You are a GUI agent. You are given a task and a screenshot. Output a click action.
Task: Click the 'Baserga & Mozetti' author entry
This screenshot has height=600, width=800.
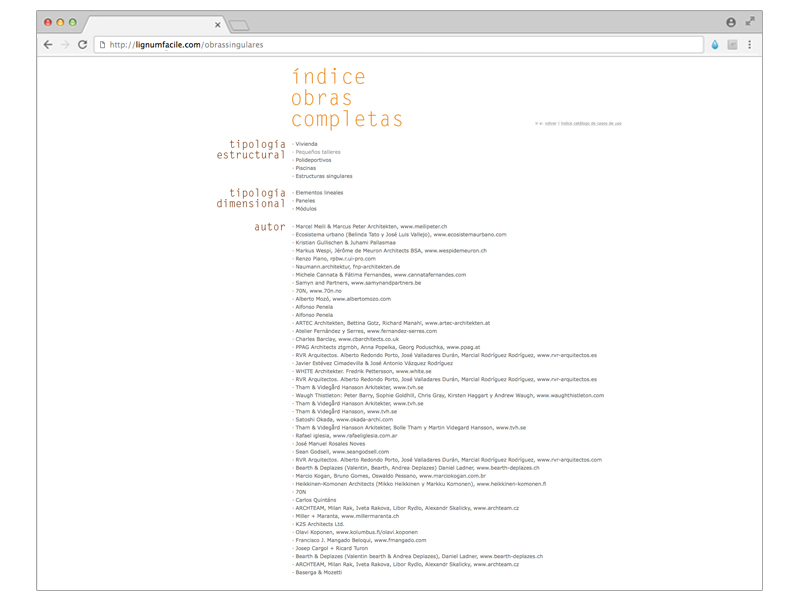click(318, 573)
